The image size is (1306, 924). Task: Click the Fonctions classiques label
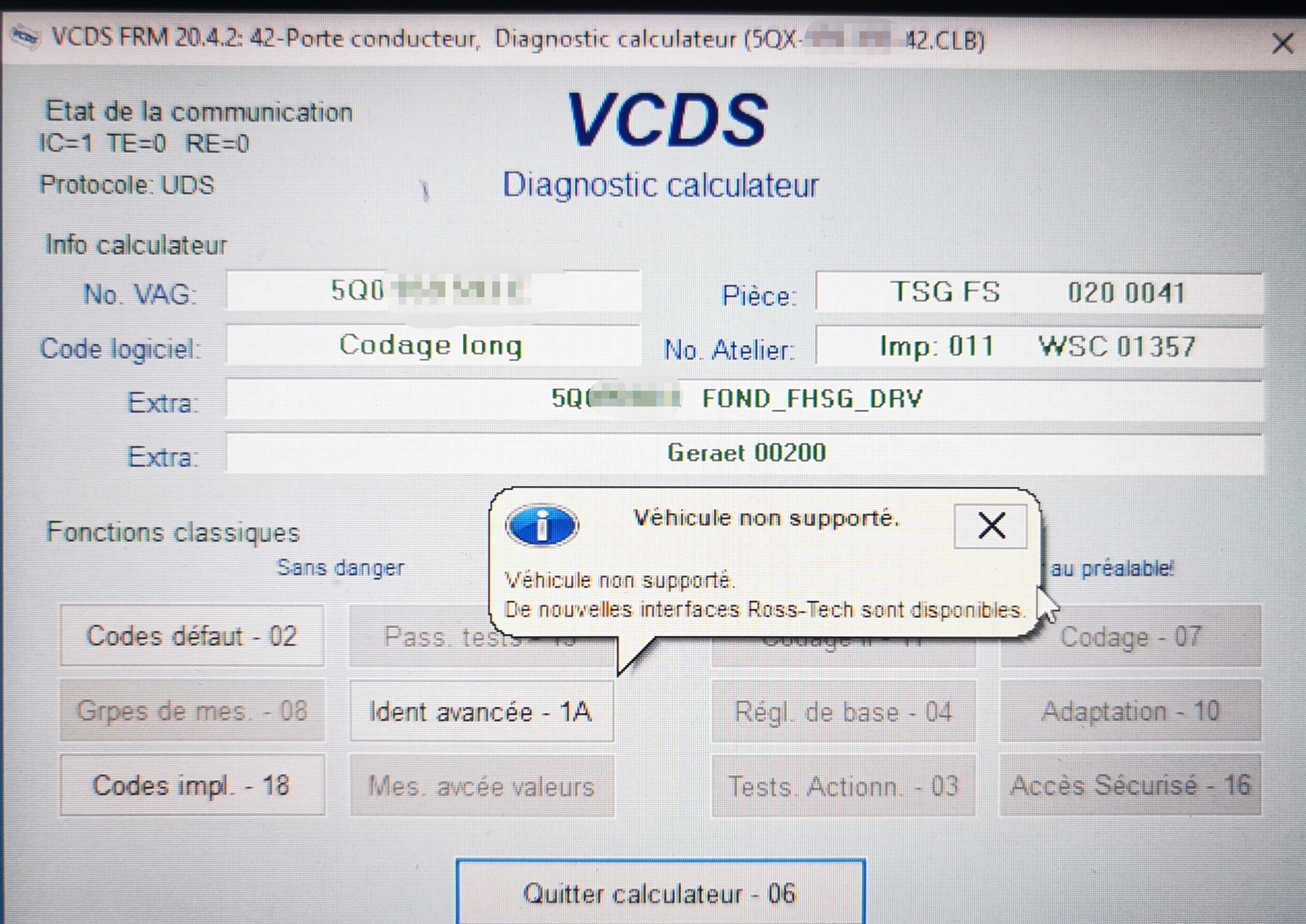point(172,532)
